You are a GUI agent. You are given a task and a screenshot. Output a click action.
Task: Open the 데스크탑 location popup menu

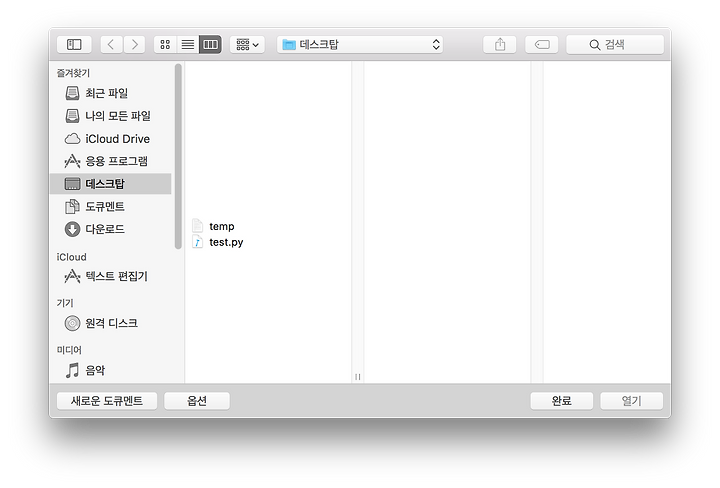click(x=360, y=45)
